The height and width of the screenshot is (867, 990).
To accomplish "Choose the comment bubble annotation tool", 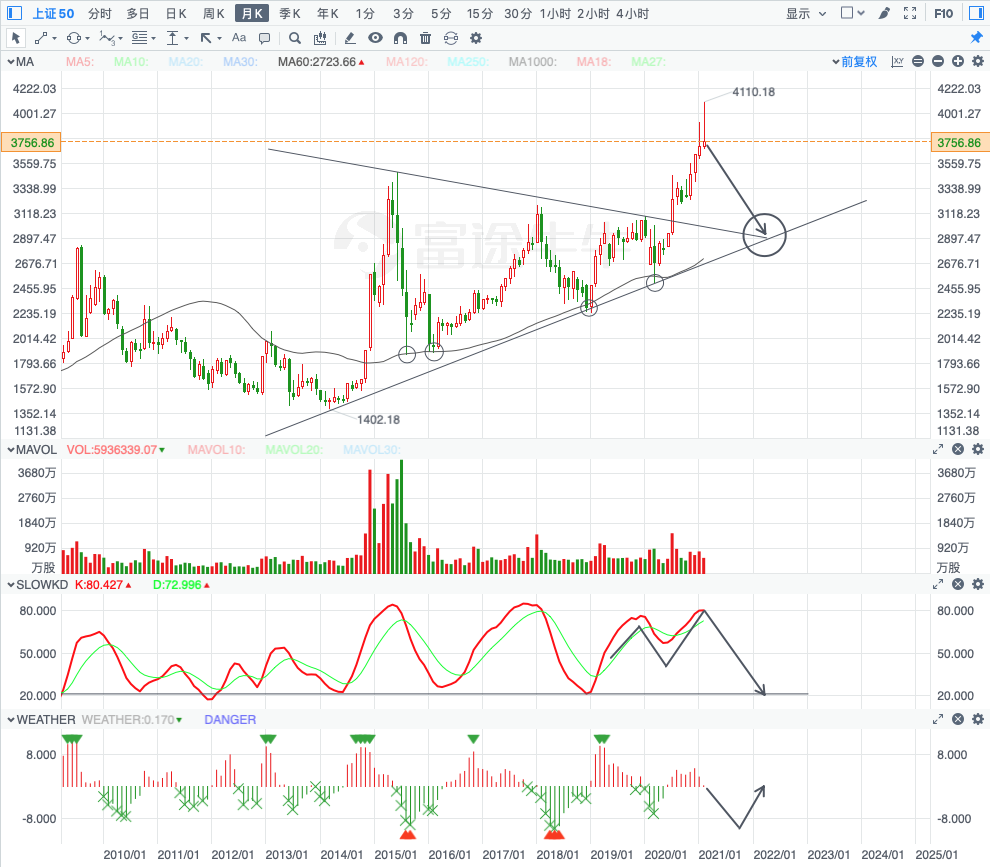I will (x=265, y=39).
